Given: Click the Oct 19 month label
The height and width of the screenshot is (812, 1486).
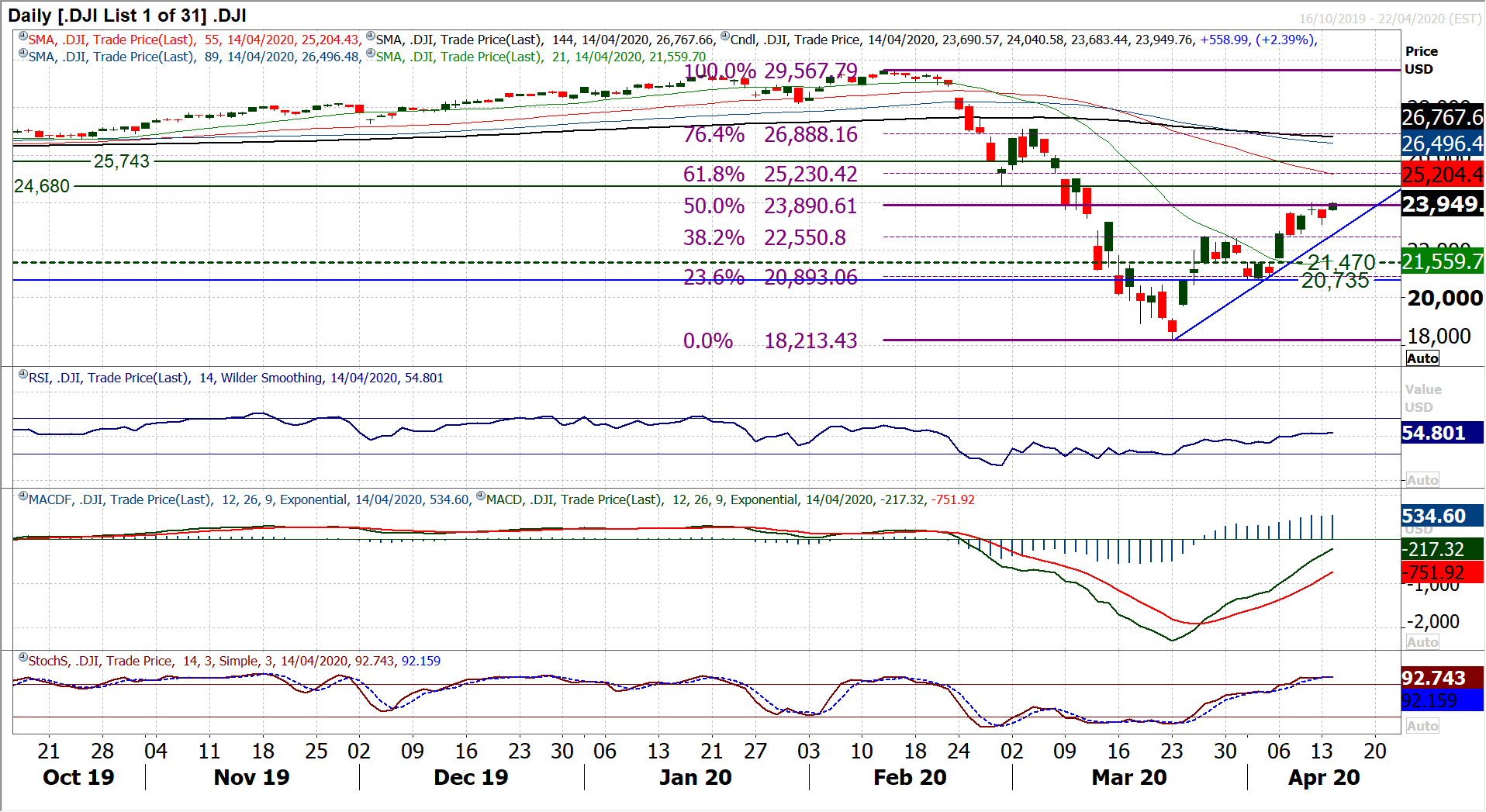Looking at the screenshot, I should coord(78,777).
